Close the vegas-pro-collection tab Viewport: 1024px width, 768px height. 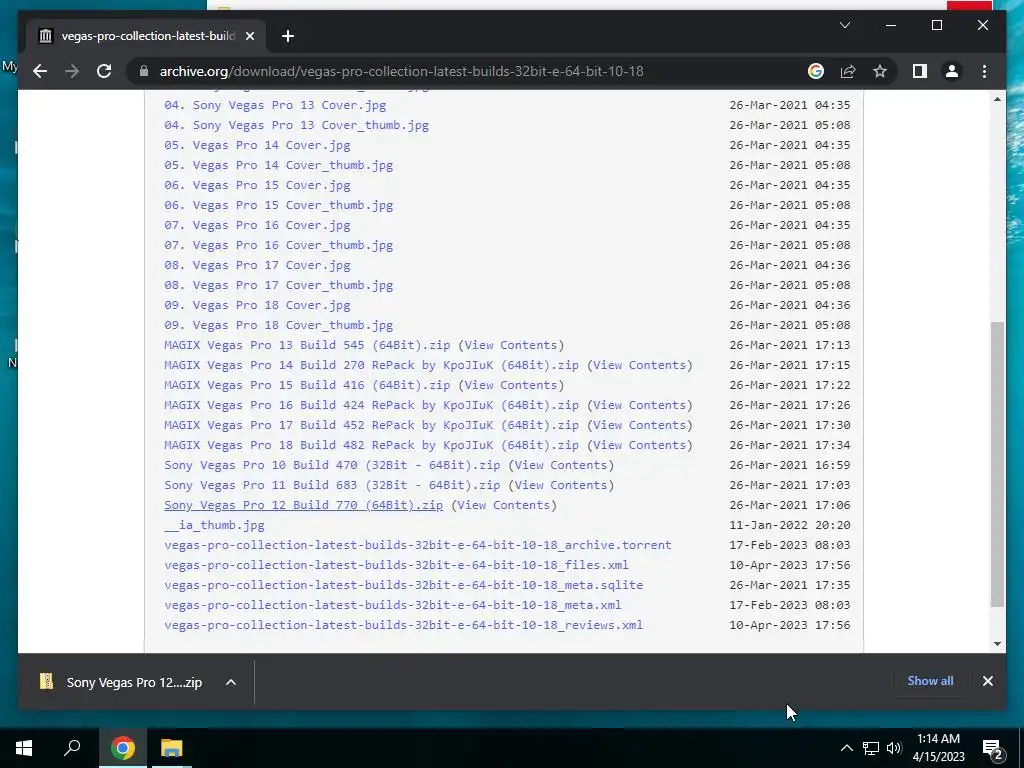249,36
